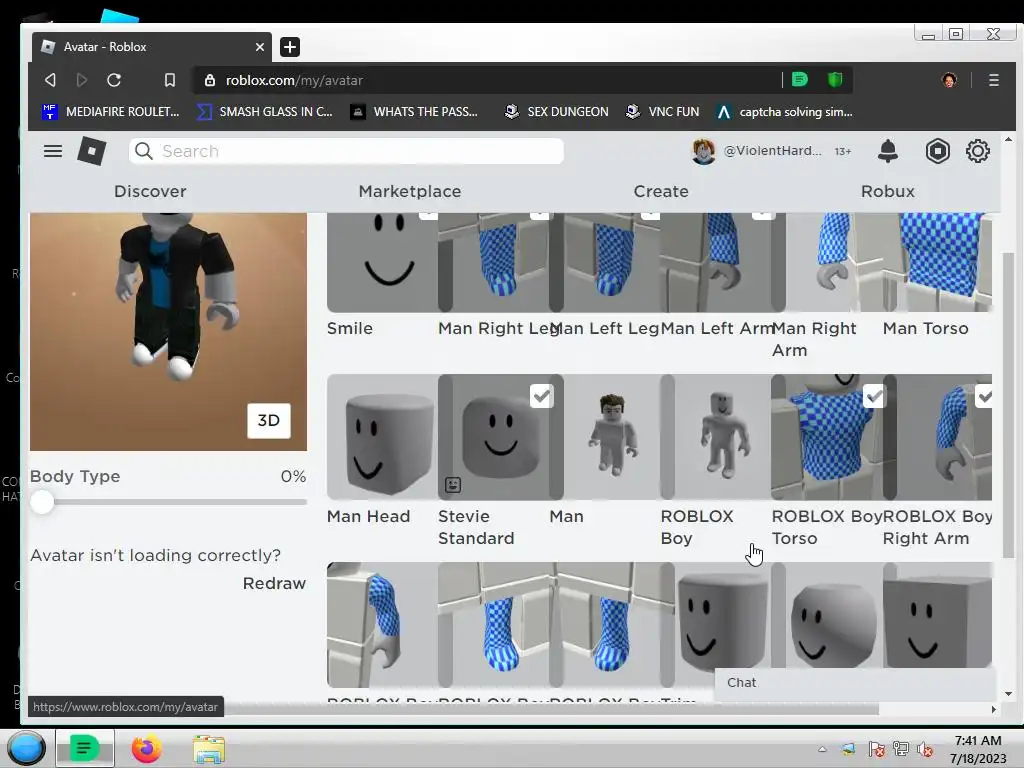Click the Body Type slider handle
Screen dimensions: 1024x768
(x=42, y=502)
